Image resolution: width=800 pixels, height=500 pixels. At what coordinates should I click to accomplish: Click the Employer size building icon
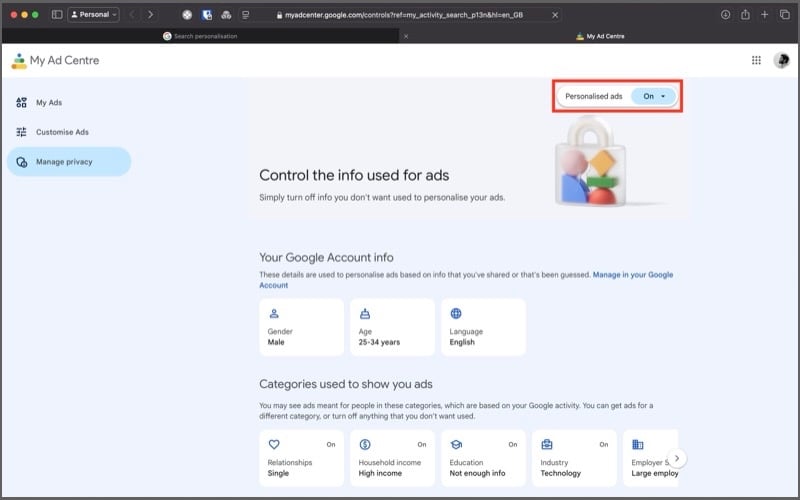(638, 444)
